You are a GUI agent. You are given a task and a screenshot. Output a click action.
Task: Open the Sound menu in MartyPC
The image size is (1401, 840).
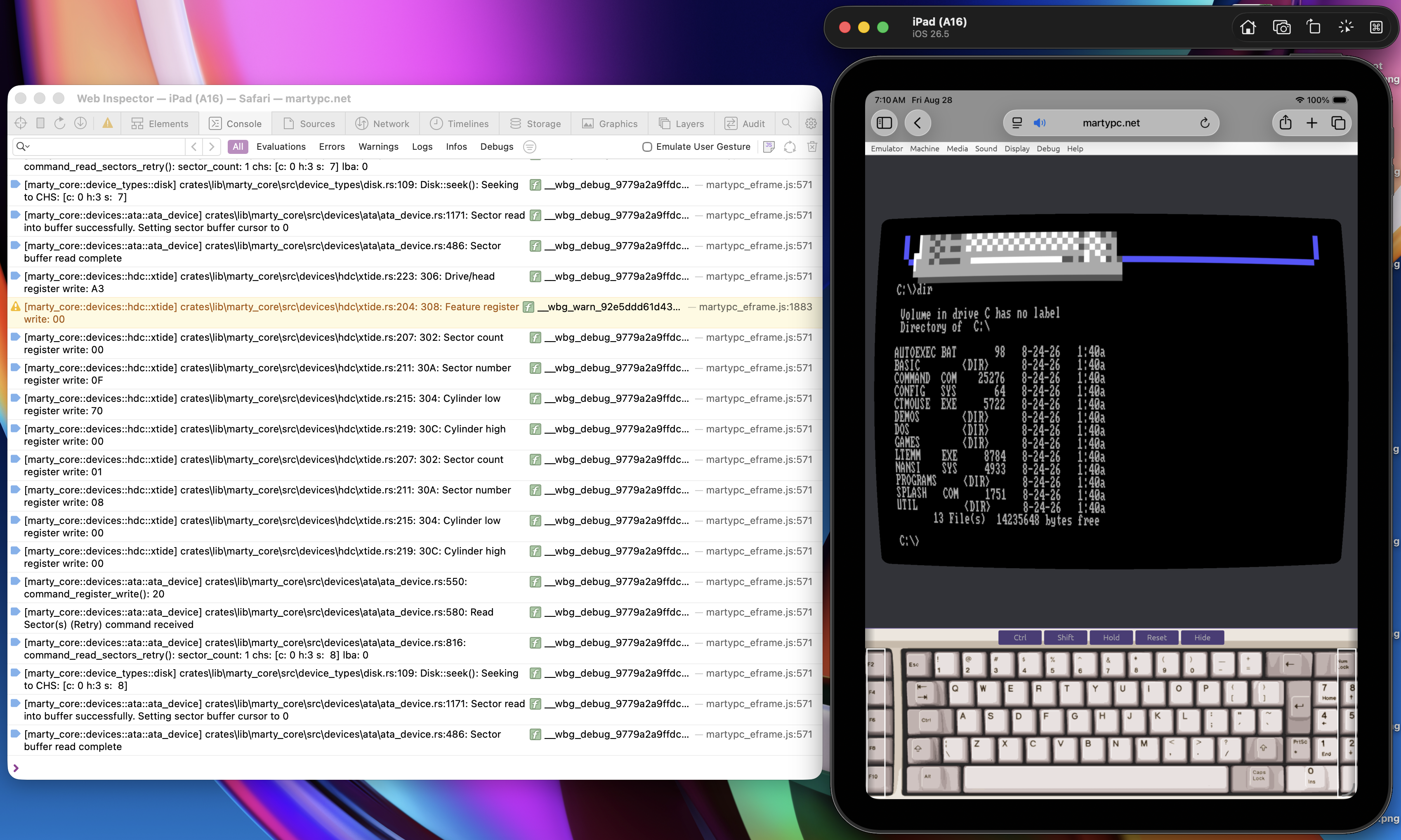pos(986,148)
